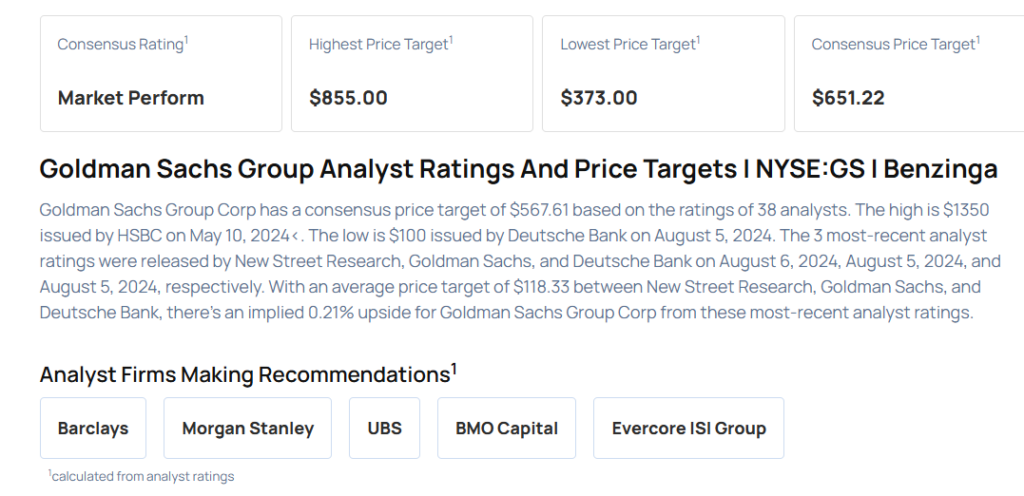Click the footnote marker beside Consensus Rating
This screenshot has width=1024, height=496.
pyautogui.click(x=187, y=40)
